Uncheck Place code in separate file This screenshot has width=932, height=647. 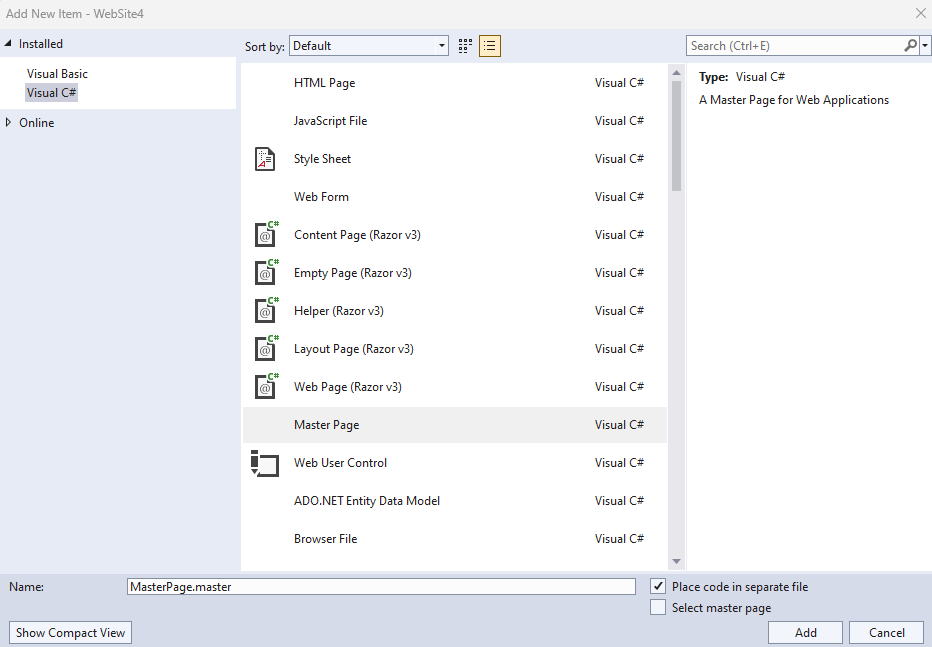657,586
